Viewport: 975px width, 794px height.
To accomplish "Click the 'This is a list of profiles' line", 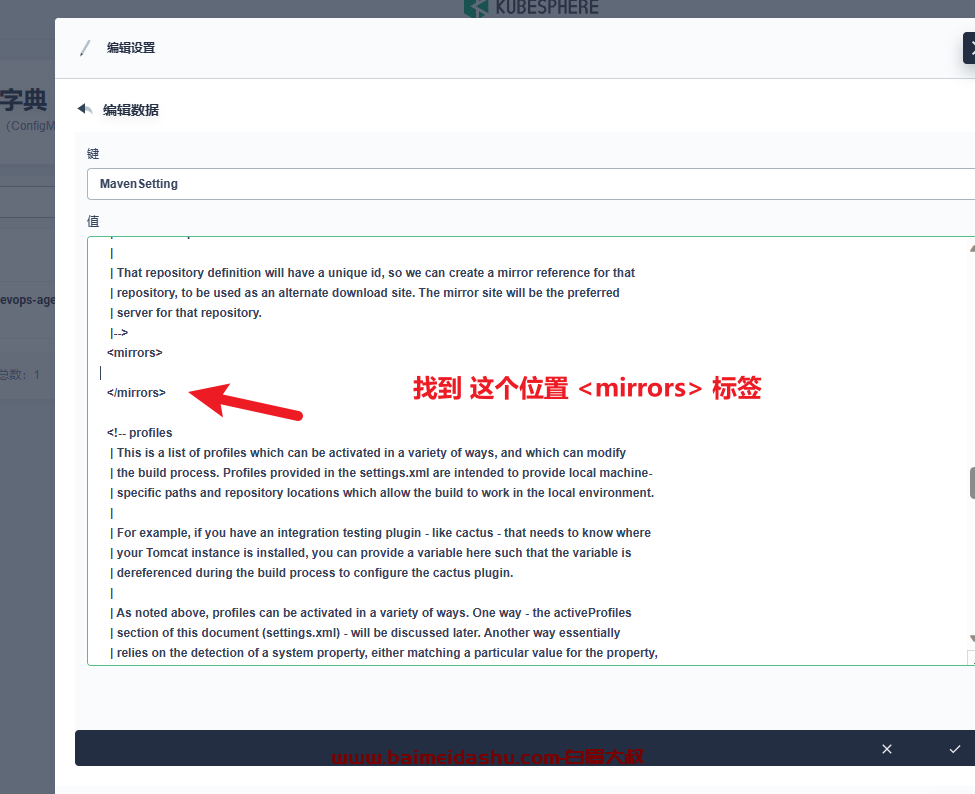I will [367, 453].
